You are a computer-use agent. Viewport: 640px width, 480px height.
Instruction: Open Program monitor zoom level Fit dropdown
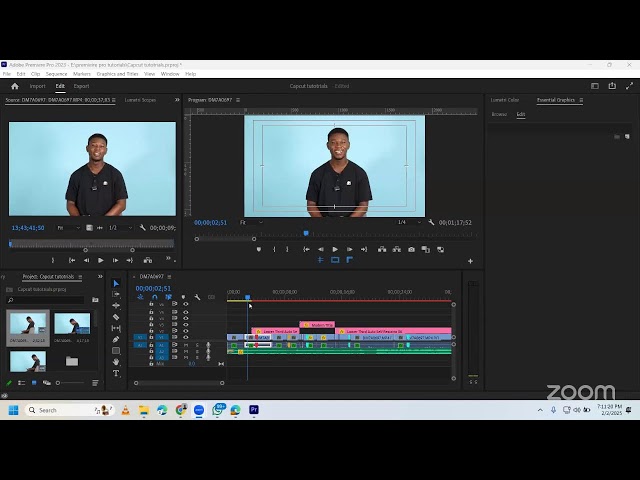[x=251, y=222]
